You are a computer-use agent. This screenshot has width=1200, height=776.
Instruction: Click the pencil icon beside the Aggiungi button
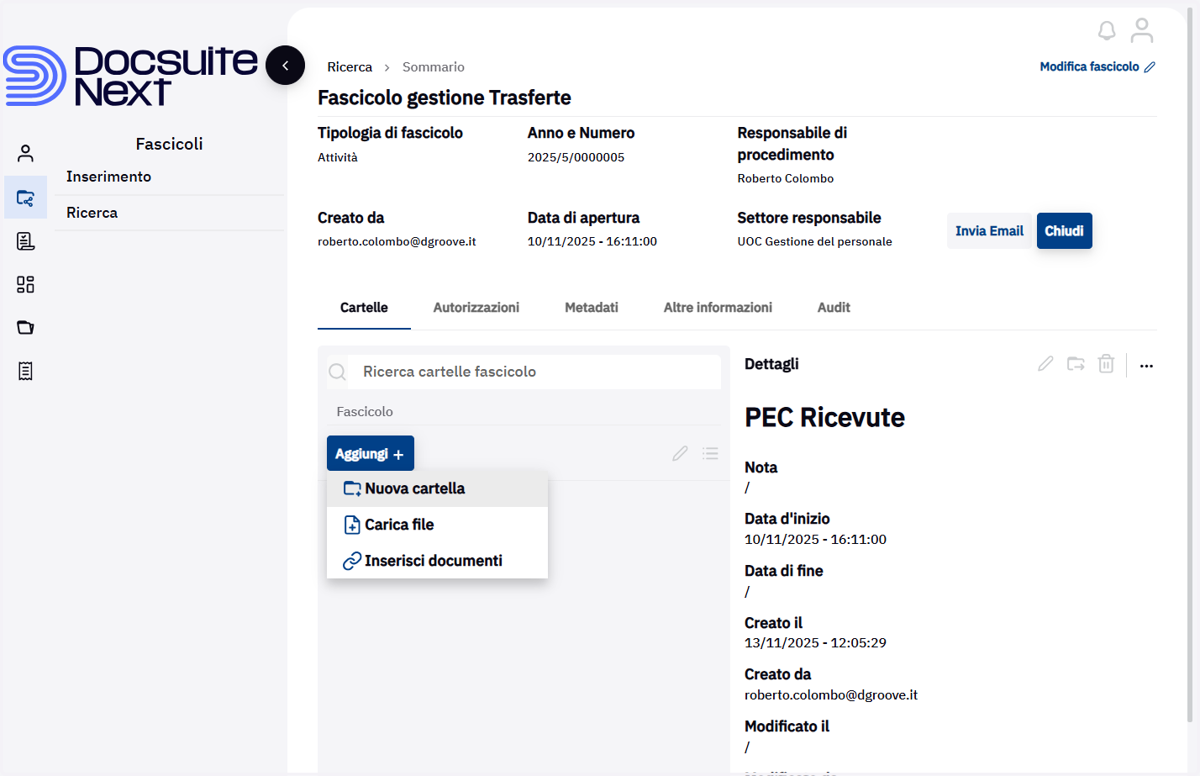(x=680, y=453)
